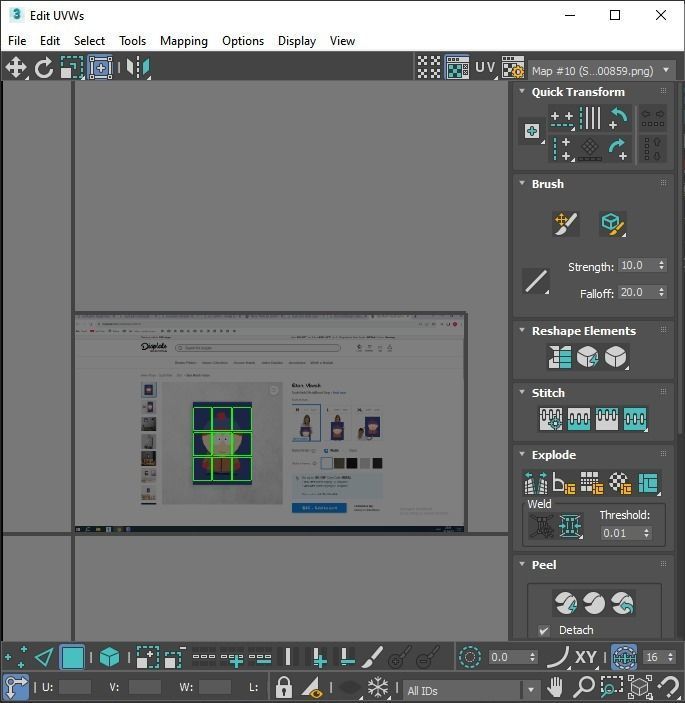Screen dimensions: 685x703
Task: Collapse the Peel rollout
Action: [x=522, y=564]
